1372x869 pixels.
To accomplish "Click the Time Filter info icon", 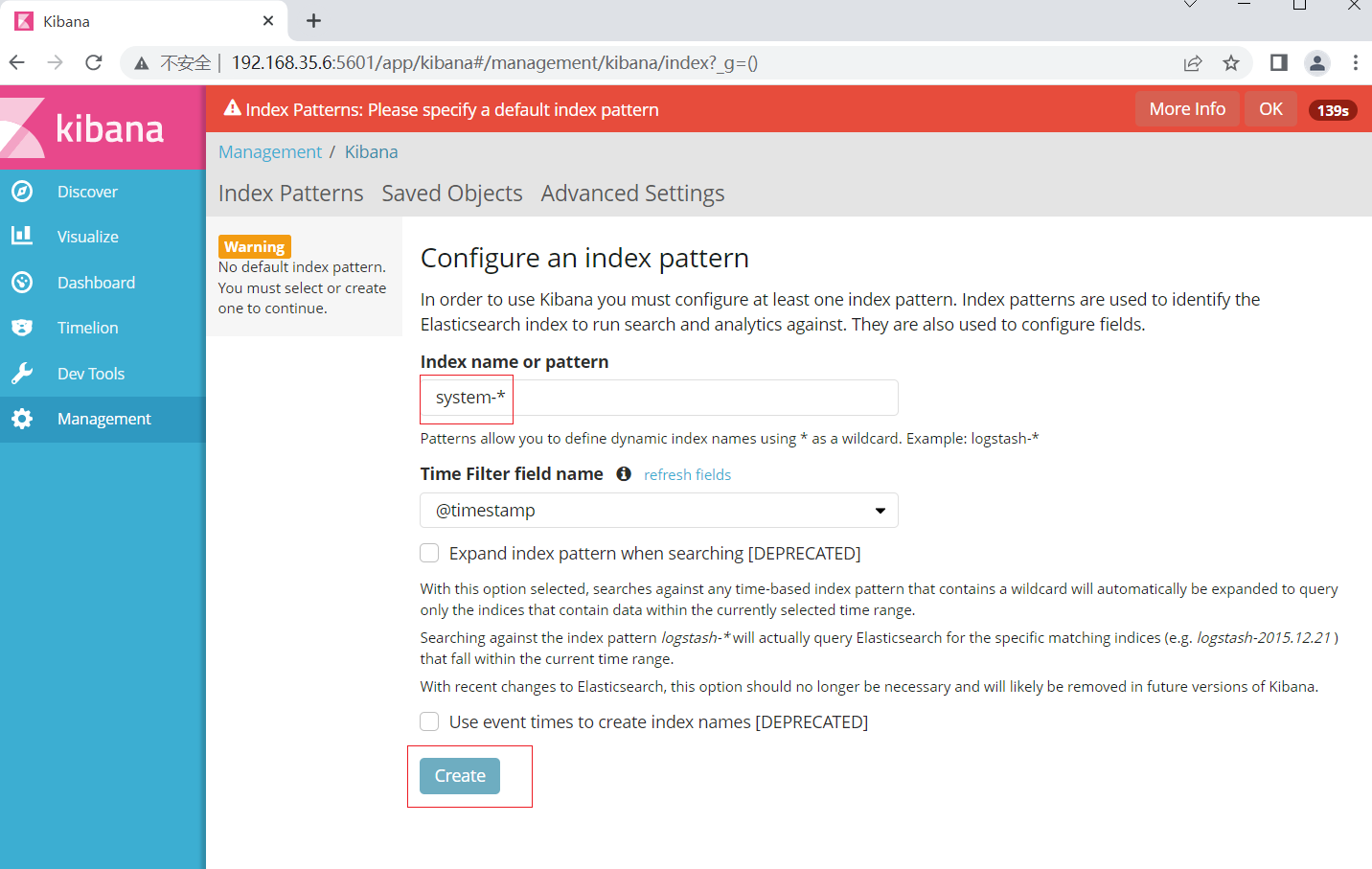I will pos(624,474).
